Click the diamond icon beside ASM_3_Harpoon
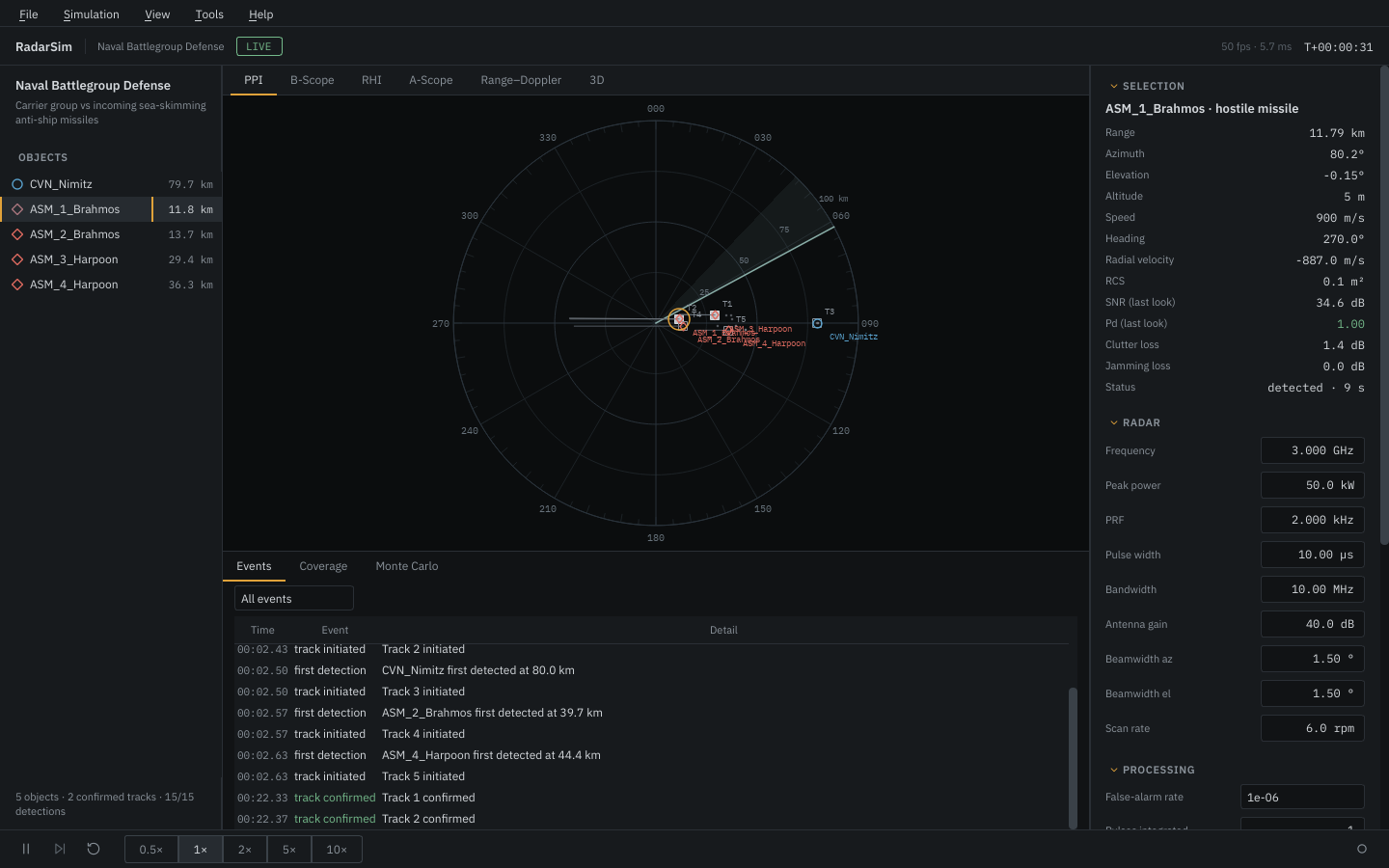This screenshot has height=868, width=1389. (x=17, y=259)
